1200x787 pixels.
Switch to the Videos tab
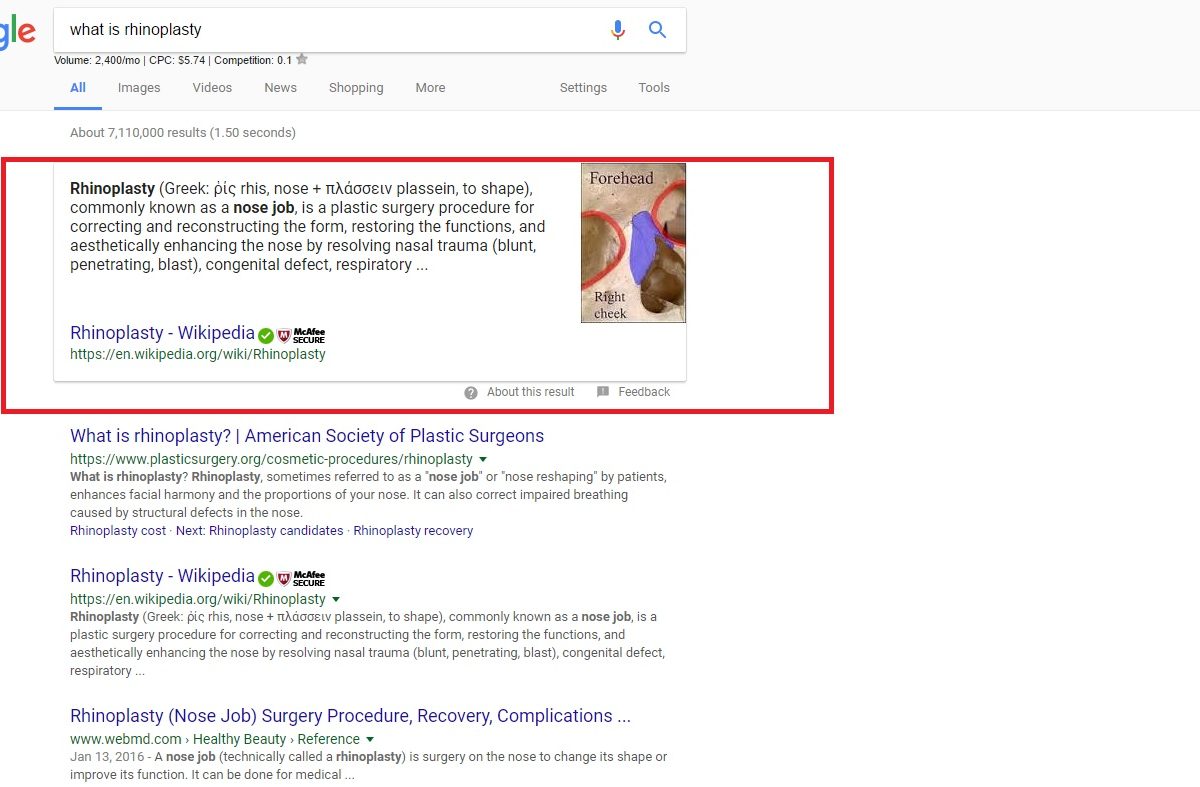[x=212, y=88]
